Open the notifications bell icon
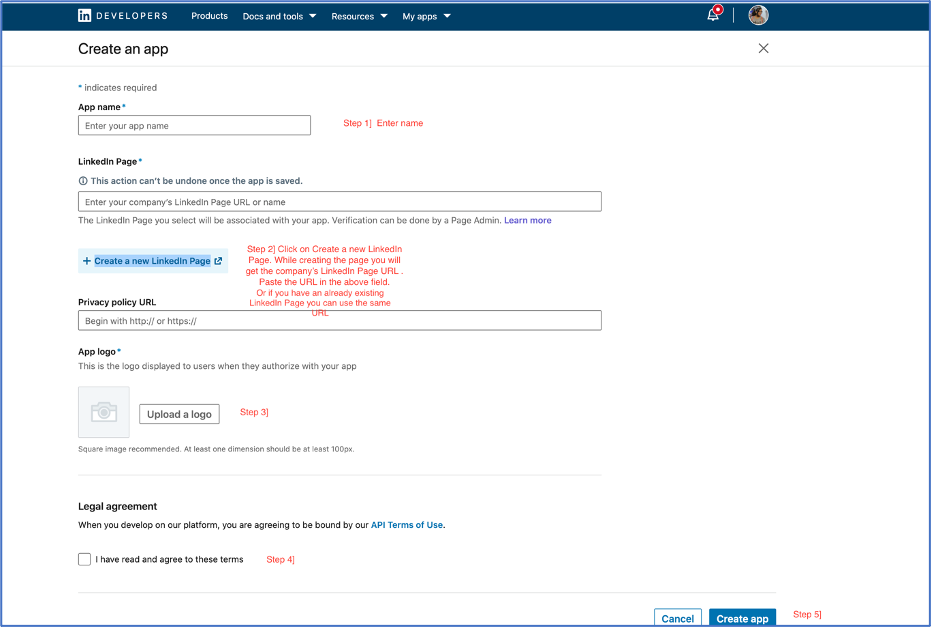This screenshot has width=931, height=627. point(714,15)
